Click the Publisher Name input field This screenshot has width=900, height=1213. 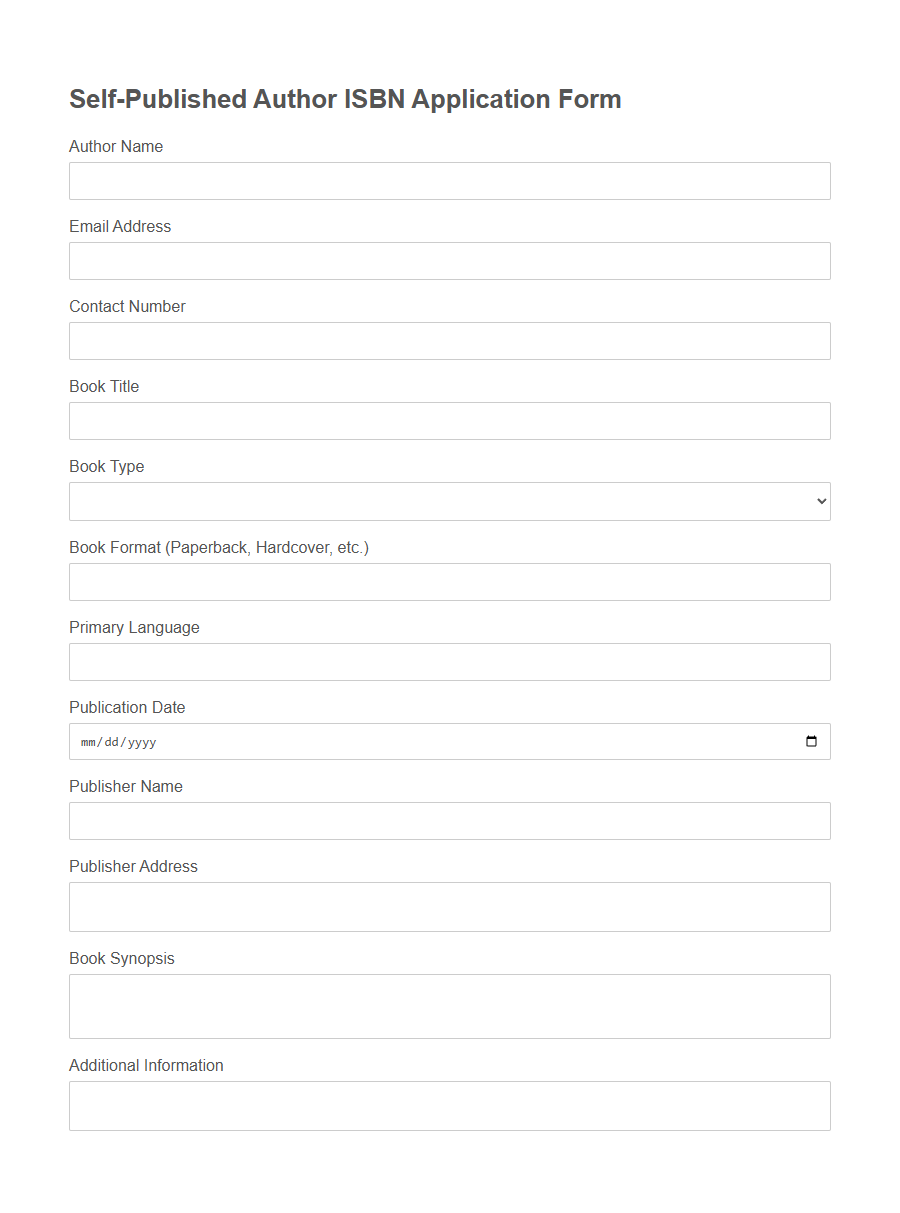tap(449, 820)
